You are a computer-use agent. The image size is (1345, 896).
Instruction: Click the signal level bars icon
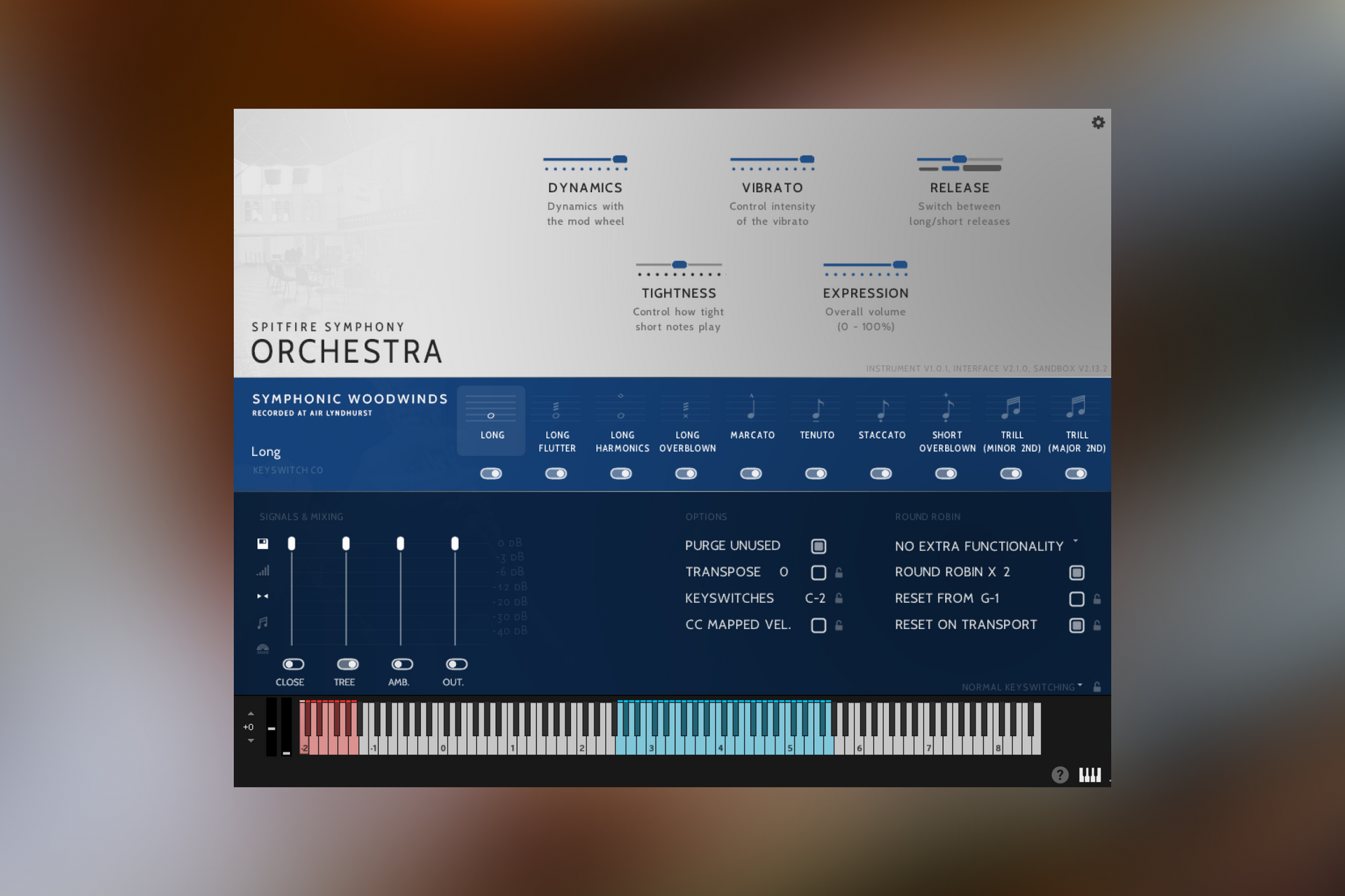tap(263, 570)
